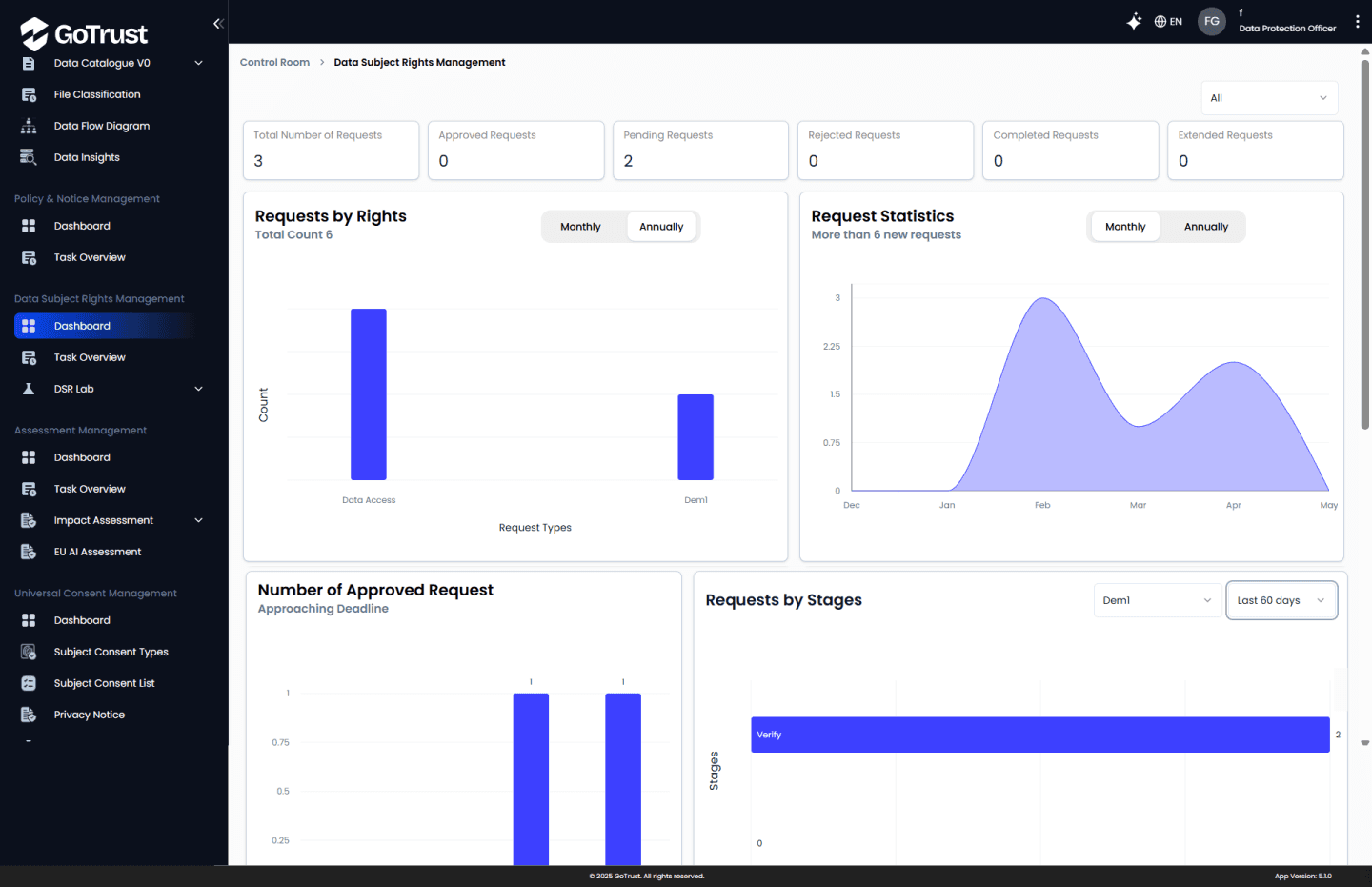Open the Last 60 days dropdown
Image resolution: width=1372 pixels, height=887 pixels.
tap(1281, 600)
